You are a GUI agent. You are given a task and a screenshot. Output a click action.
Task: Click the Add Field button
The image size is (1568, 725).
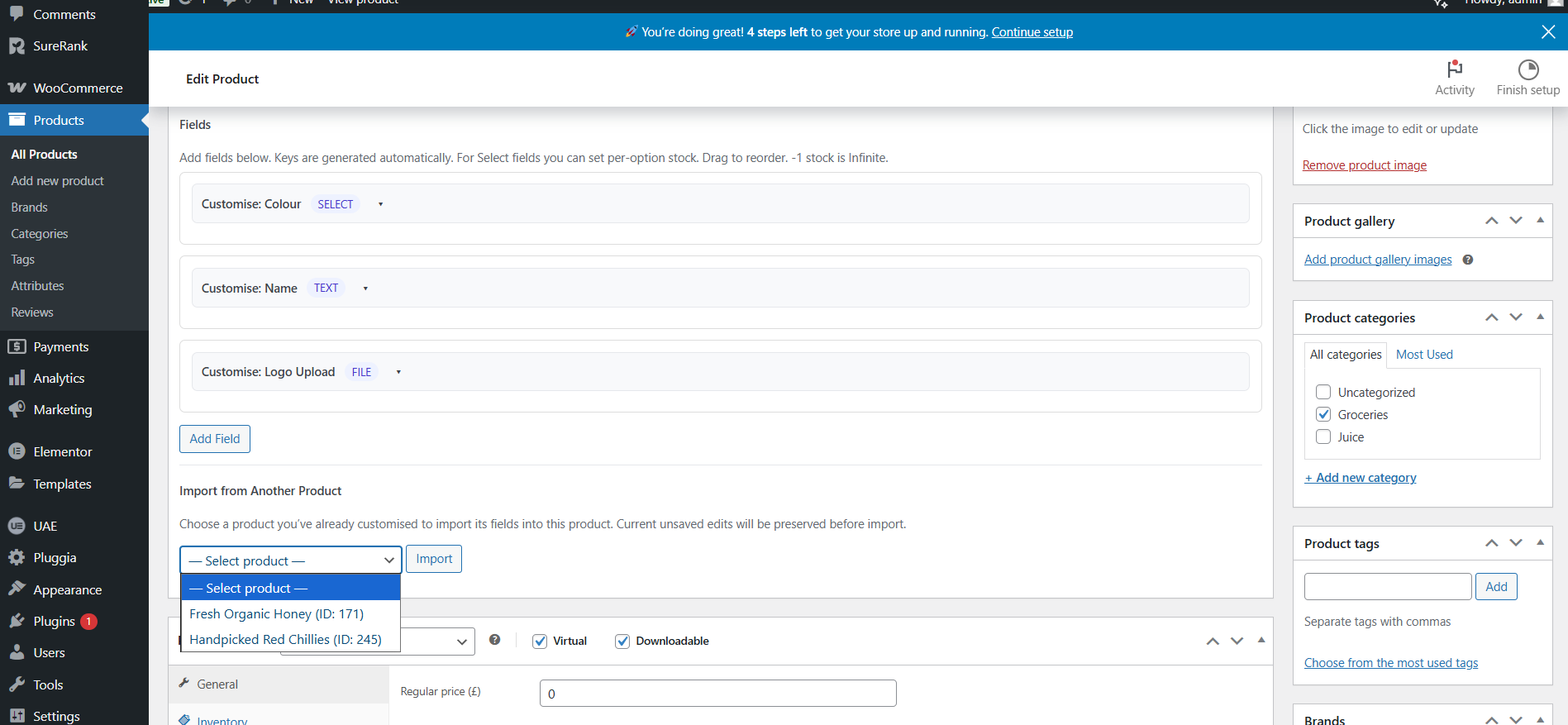coord(215,438)
